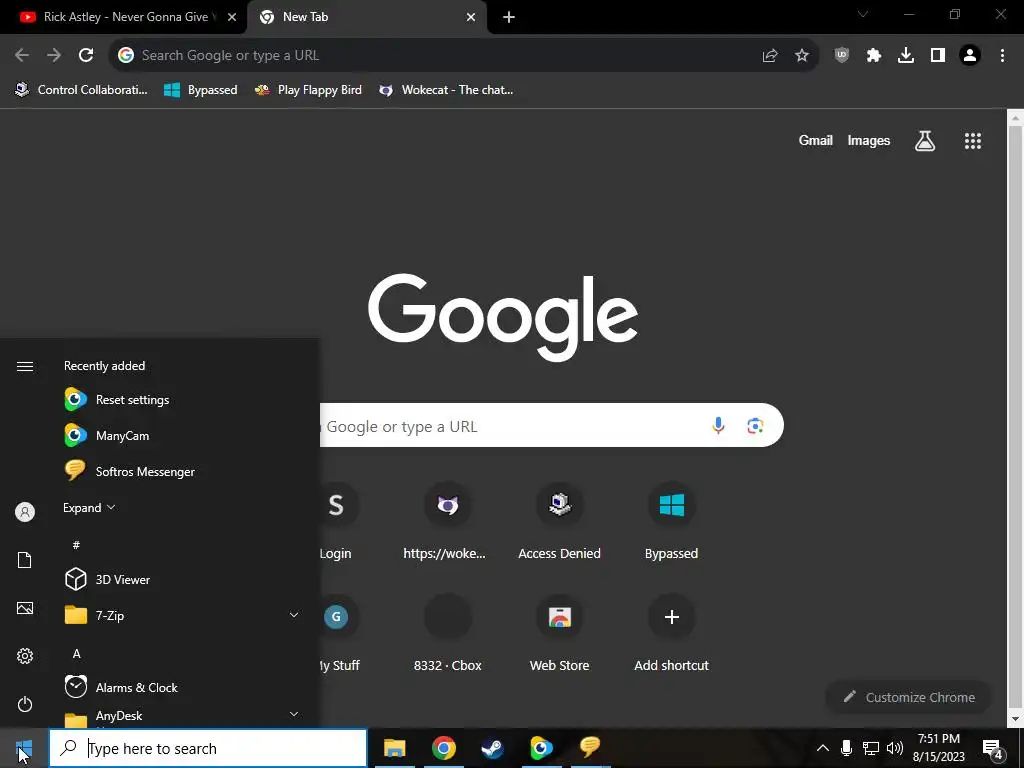Open a new tab with plus button
The height and width of the screenshot is (768, 1024).
click(x=509, y=18)
